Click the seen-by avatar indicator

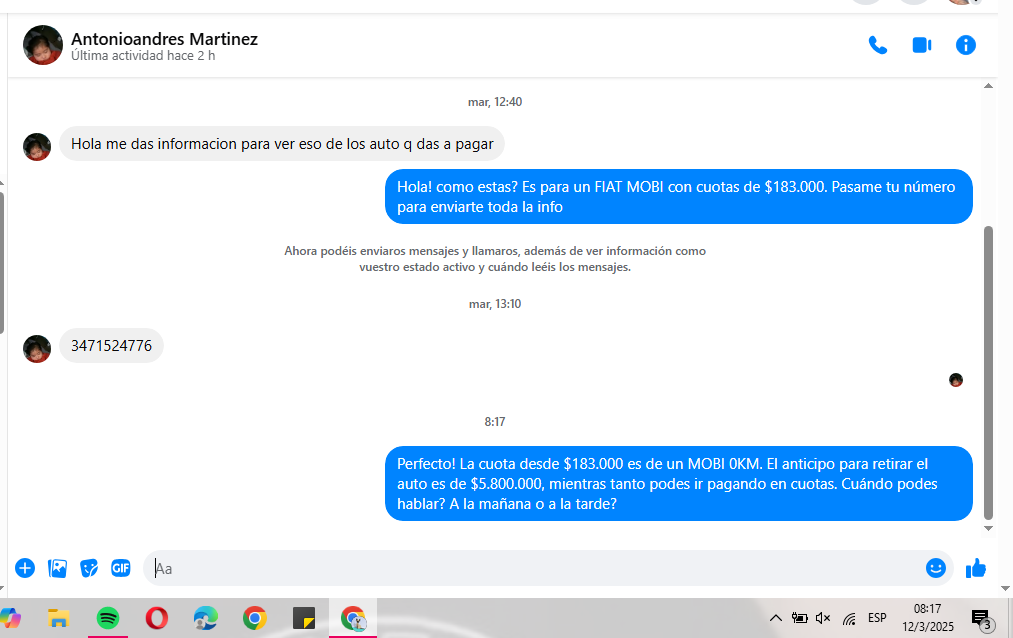956,380
